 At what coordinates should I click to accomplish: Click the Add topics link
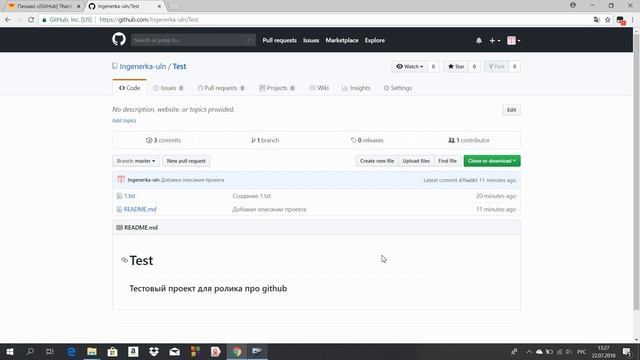point(124,120)
